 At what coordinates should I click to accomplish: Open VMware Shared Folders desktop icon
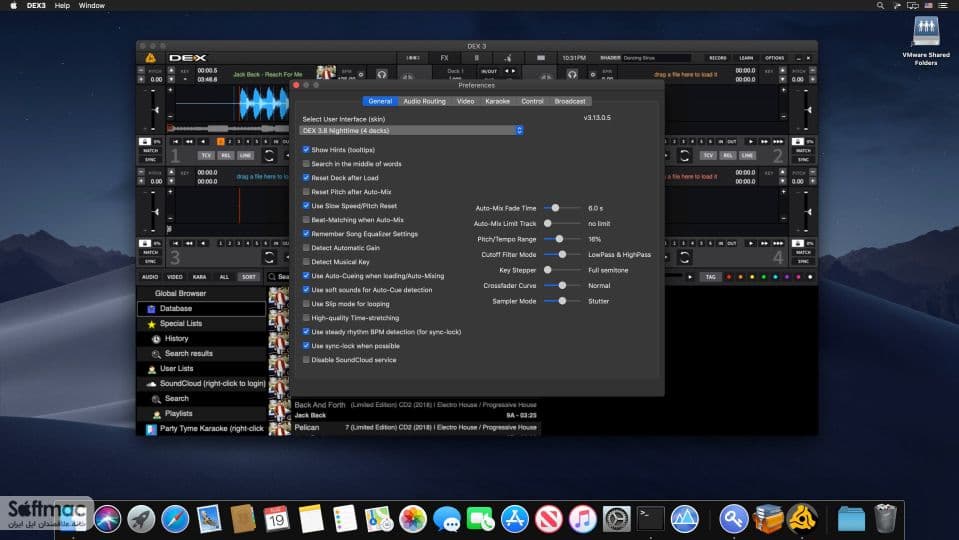click(x=926, y=40)
